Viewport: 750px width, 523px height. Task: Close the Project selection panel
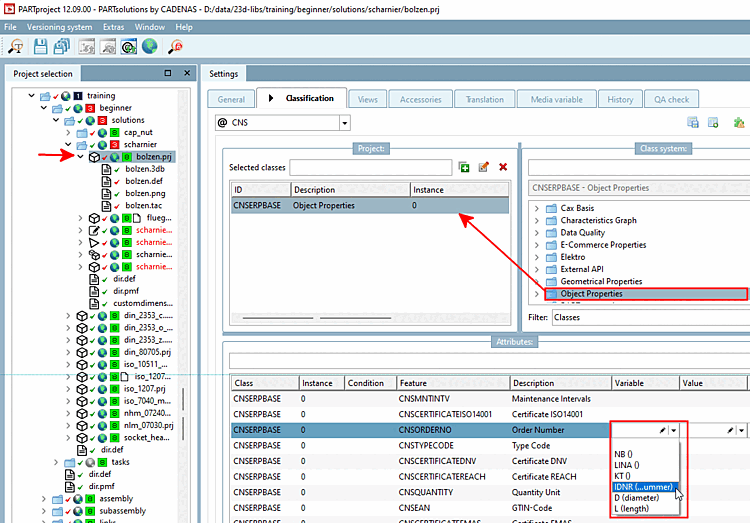tap(186, 73)
